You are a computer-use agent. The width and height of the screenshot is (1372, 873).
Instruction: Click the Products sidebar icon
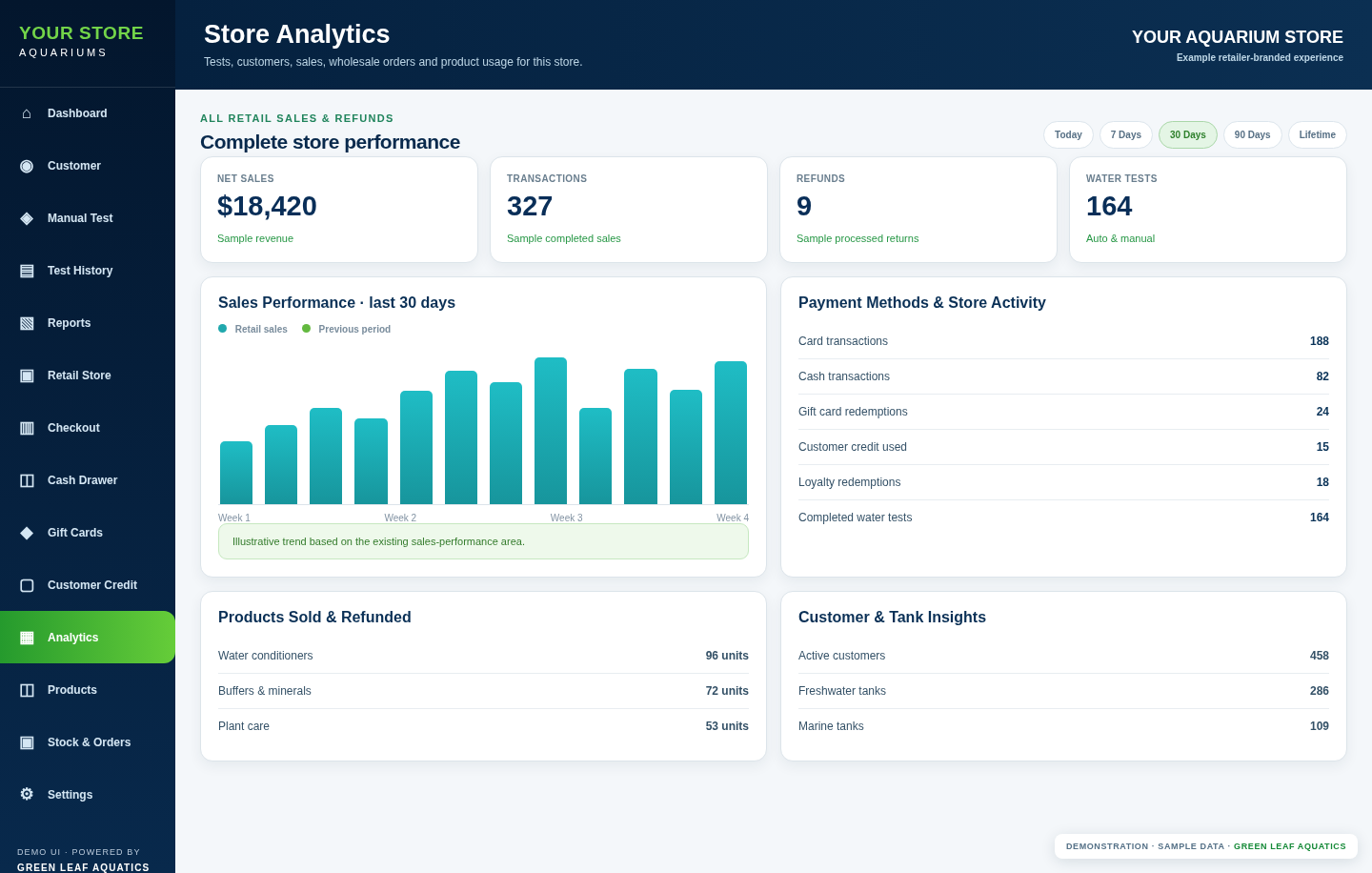[x=27, y=690]
